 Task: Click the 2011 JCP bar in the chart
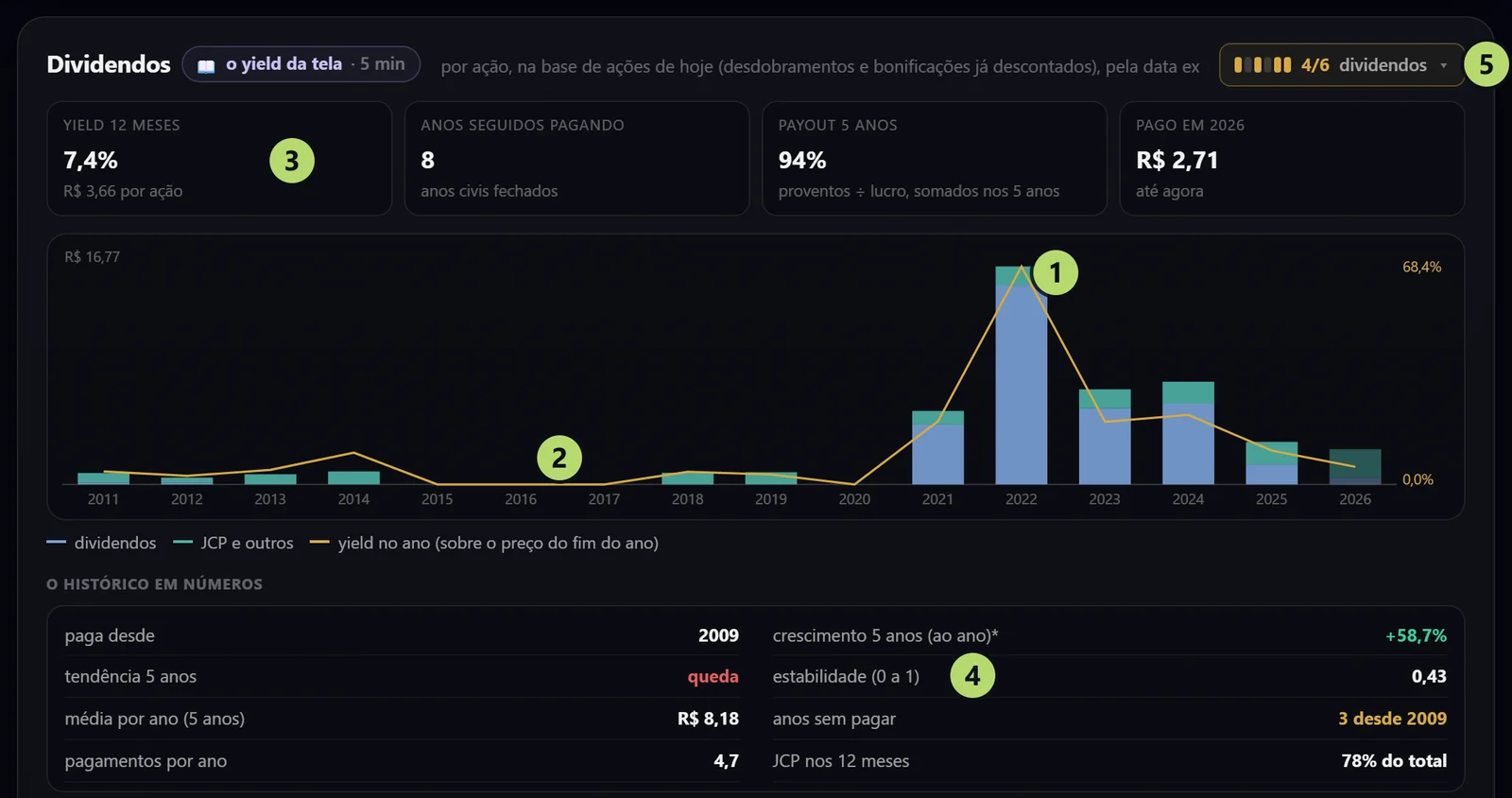[103, 478]
